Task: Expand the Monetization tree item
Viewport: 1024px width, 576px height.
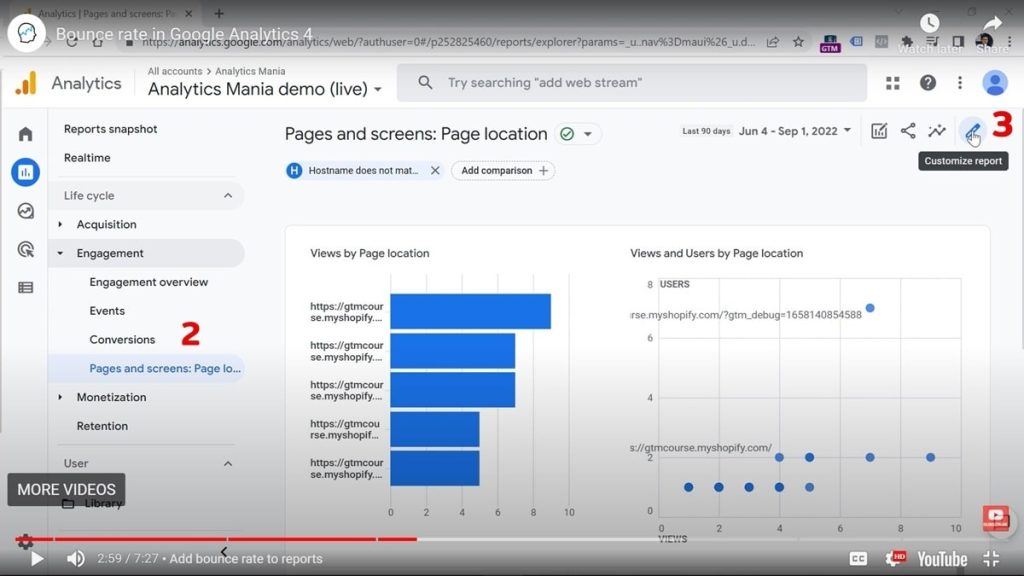Action: point(60,397)
